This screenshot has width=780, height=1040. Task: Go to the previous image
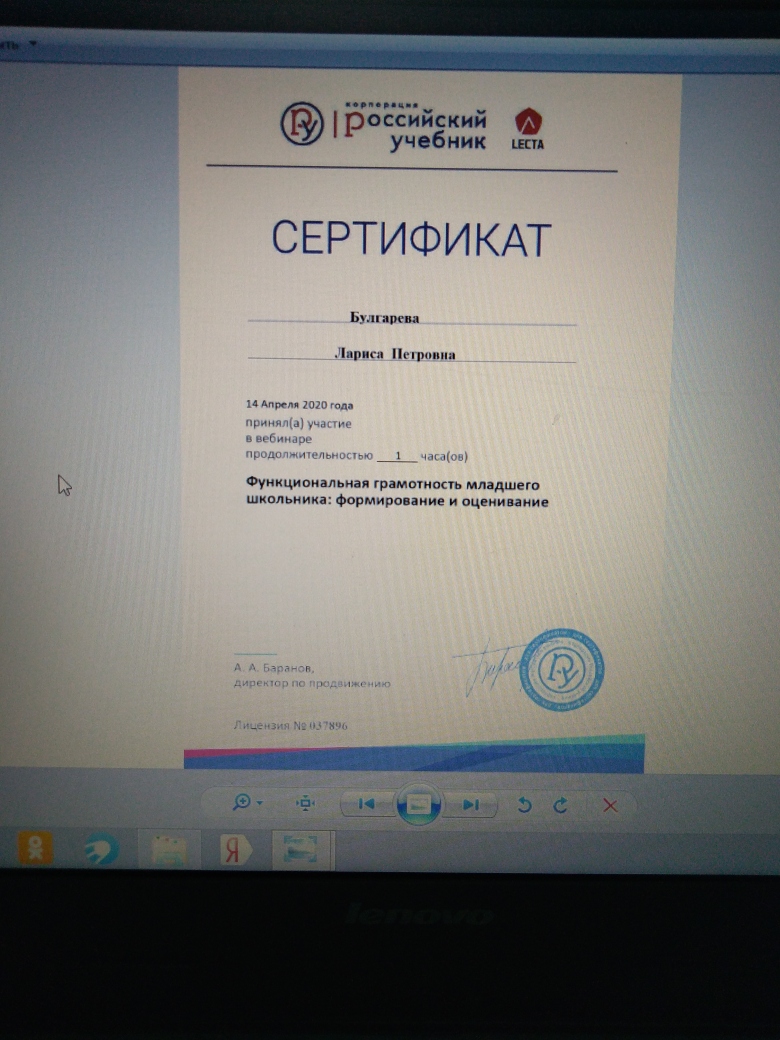pyautogui.click(x=366, y=804)
